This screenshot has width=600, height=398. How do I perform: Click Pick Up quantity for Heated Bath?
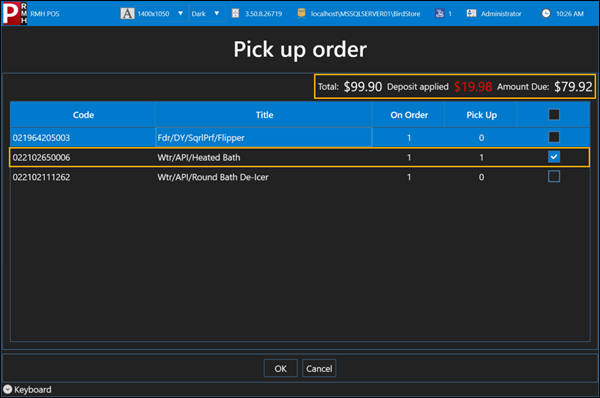(x=481, y=157)
